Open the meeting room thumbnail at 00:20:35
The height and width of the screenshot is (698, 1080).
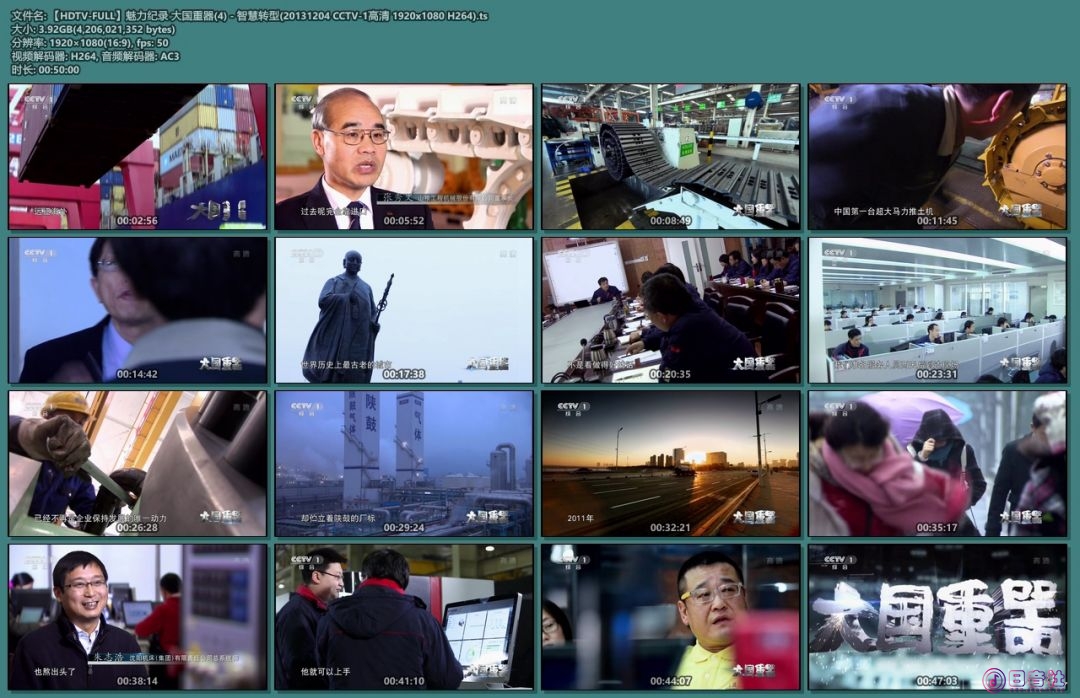(x=671, y=310)
